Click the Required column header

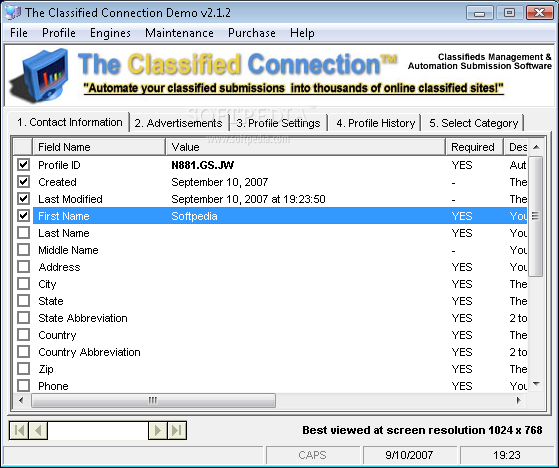coord(475,147)
